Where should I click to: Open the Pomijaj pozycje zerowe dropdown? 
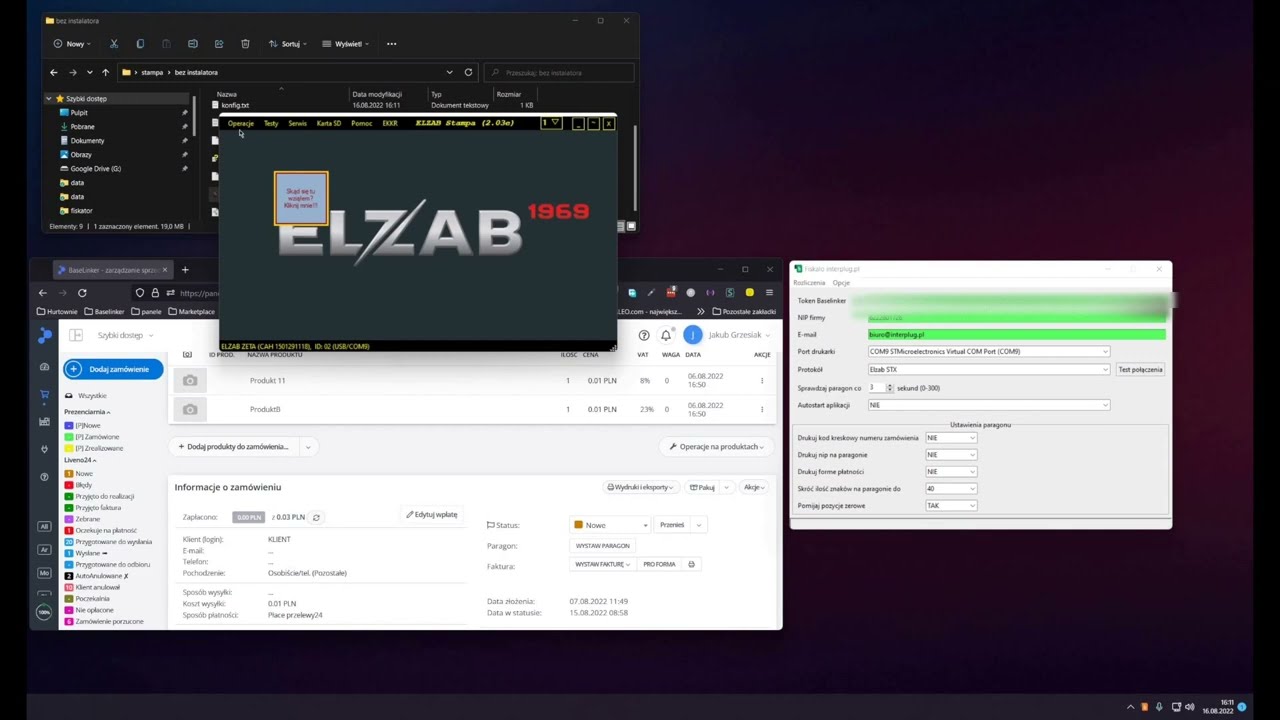click(x=951, y=505)
